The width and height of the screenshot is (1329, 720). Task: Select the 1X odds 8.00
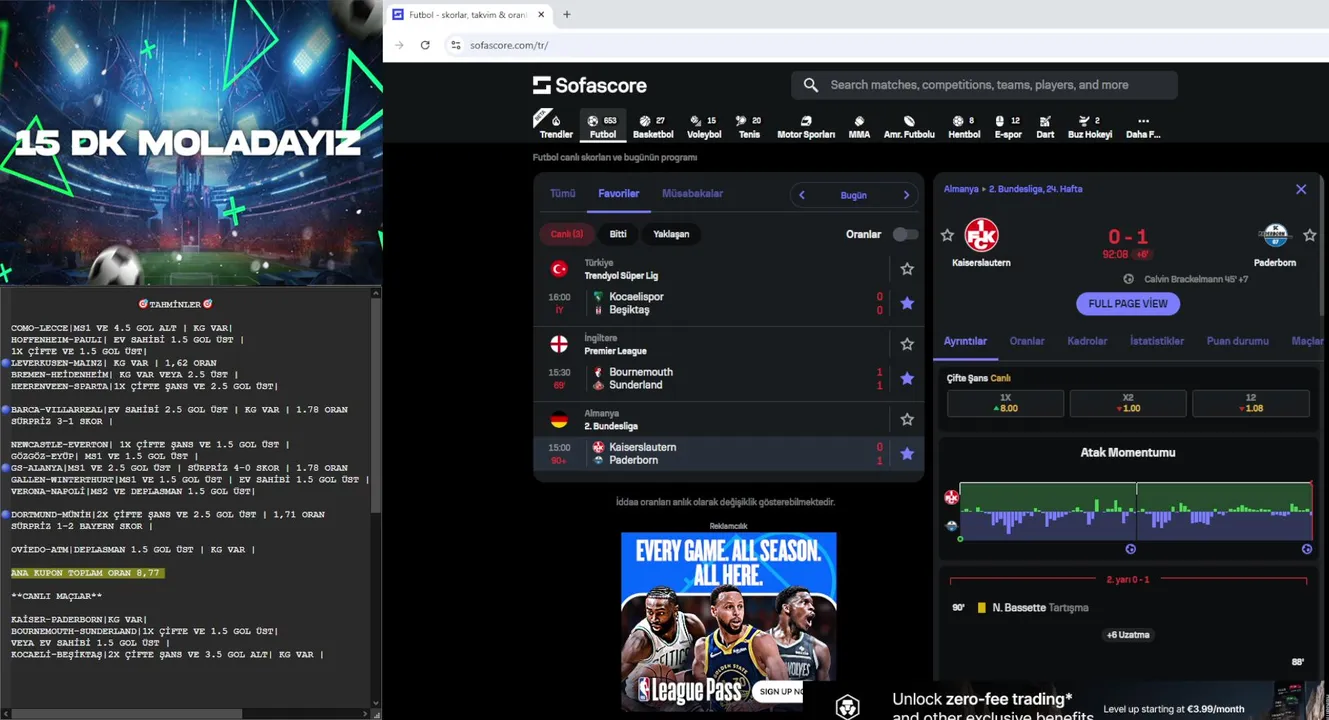(x=1005, y=403)
